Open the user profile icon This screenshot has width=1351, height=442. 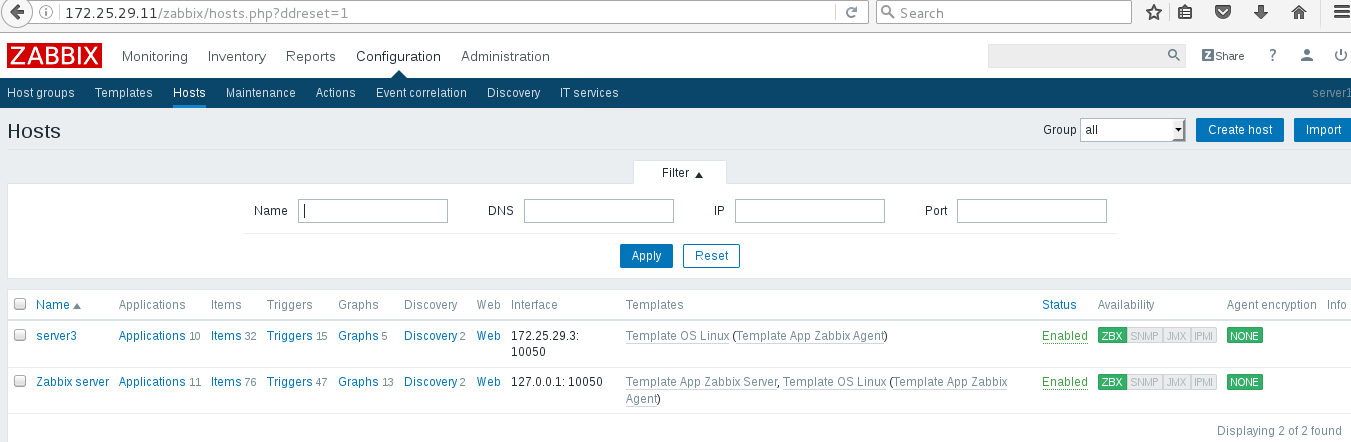pos(1306,56)
